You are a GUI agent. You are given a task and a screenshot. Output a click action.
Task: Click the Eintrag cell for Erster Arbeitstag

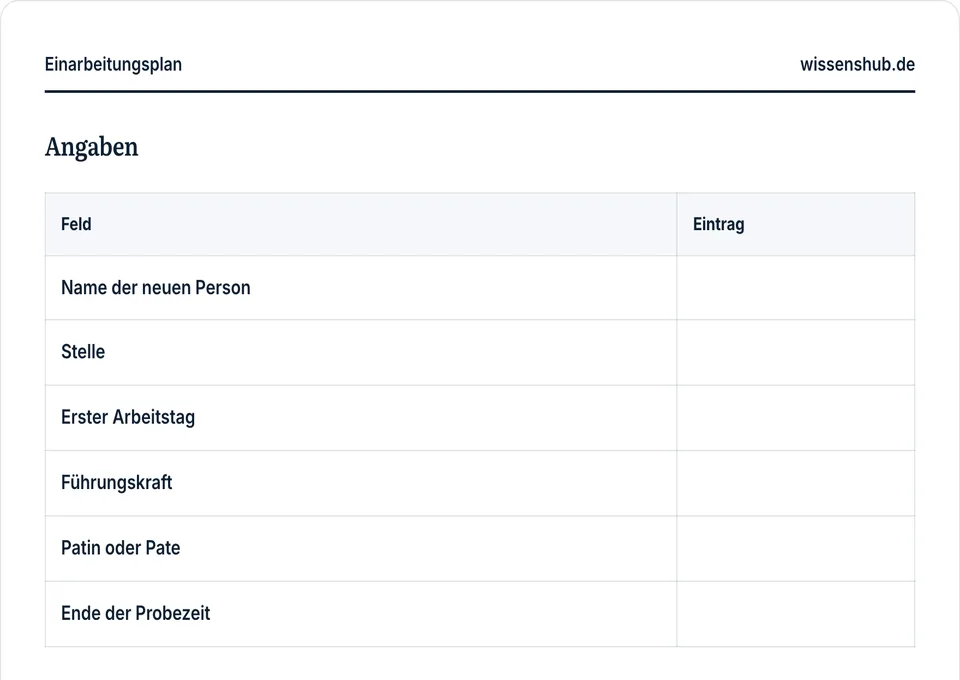795,418
